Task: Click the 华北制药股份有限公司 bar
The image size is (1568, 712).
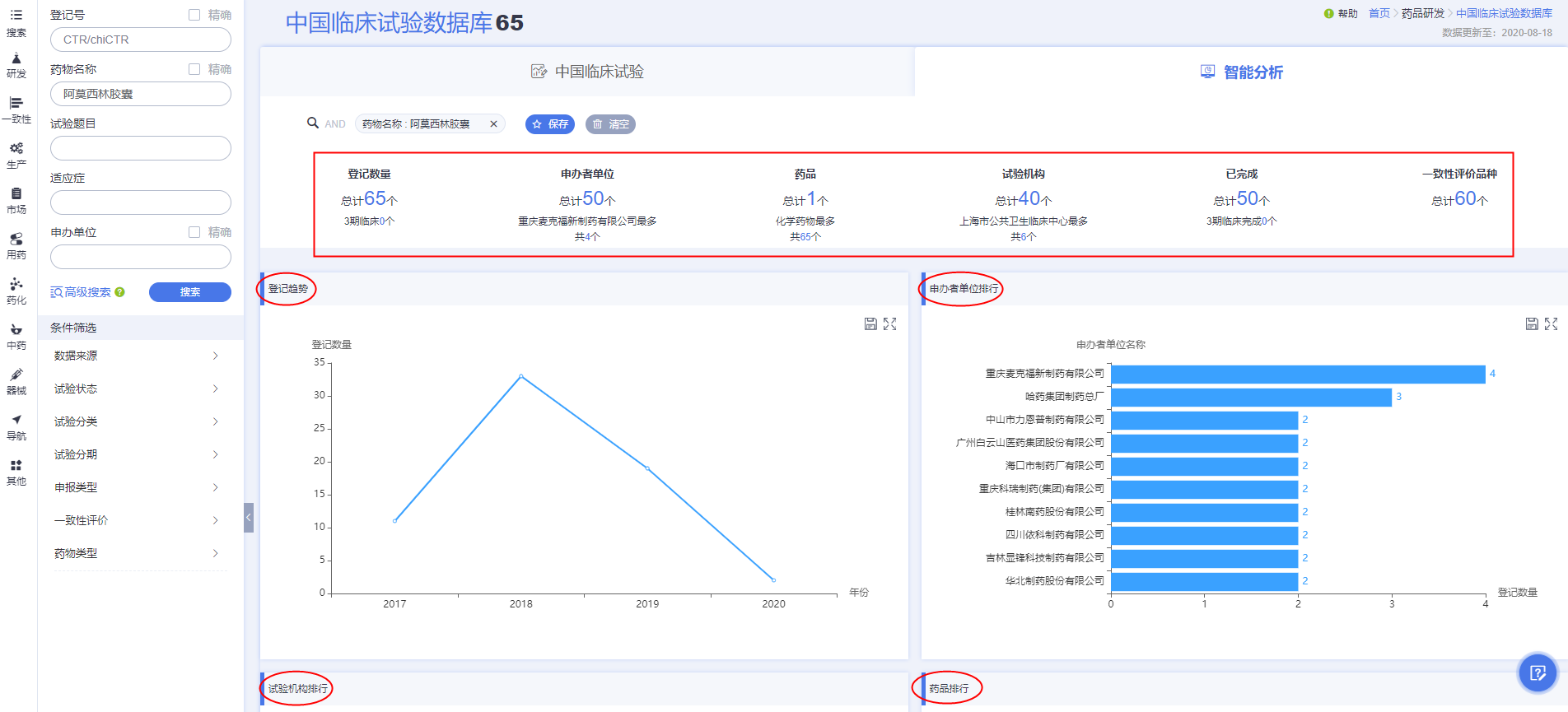Action: (x=1204, y=581)
